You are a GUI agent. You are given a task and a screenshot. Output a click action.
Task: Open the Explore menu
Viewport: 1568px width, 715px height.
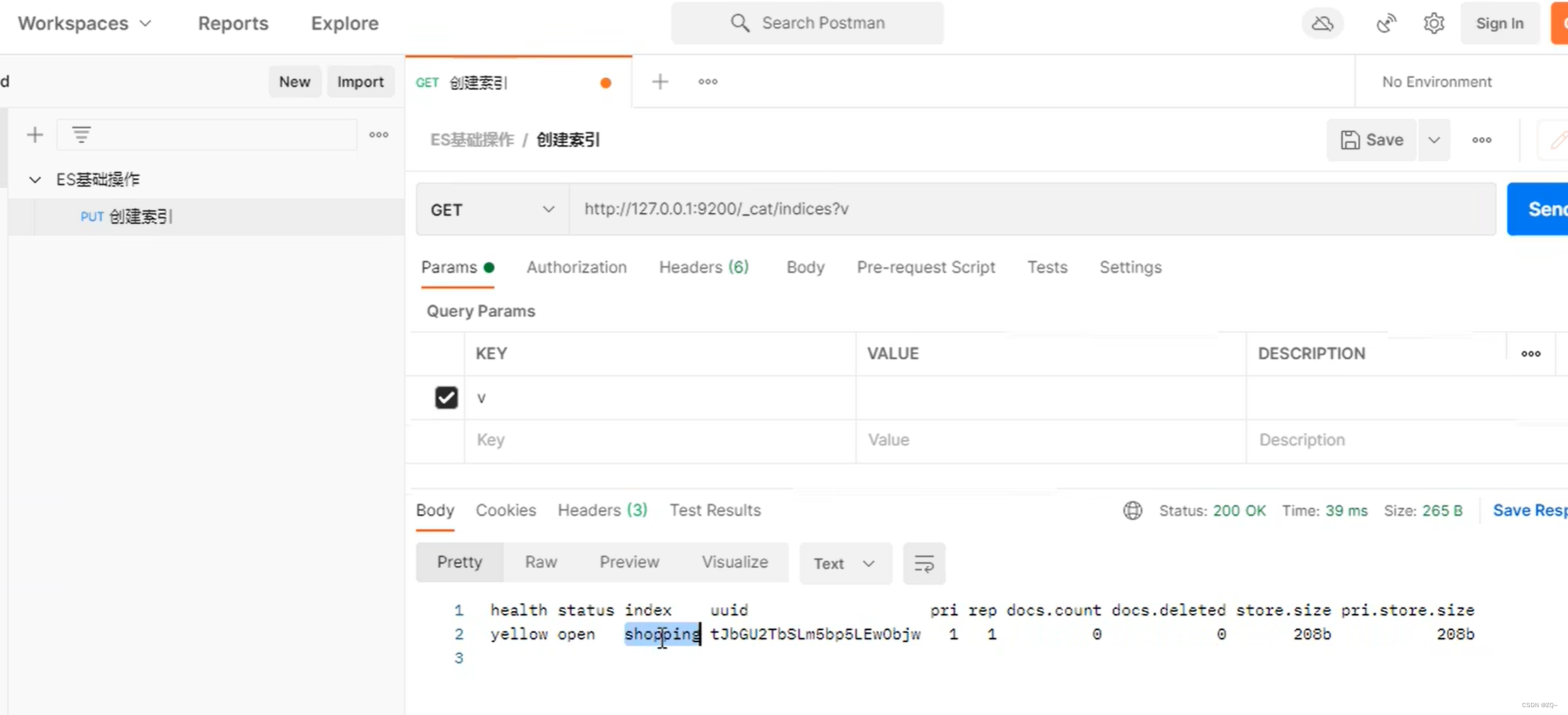(x=345, y=23)
